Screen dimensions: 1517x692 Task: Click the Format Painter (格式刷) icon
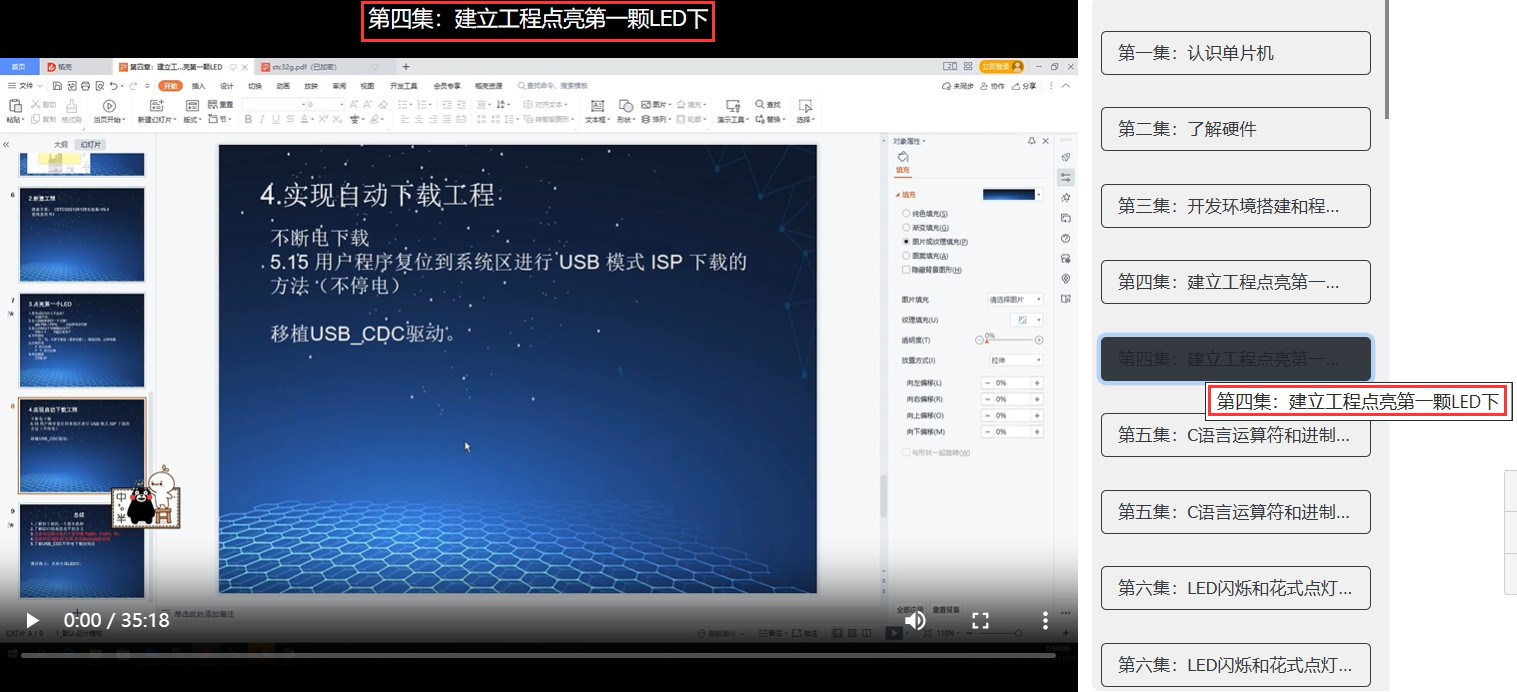tap(71, 106)
